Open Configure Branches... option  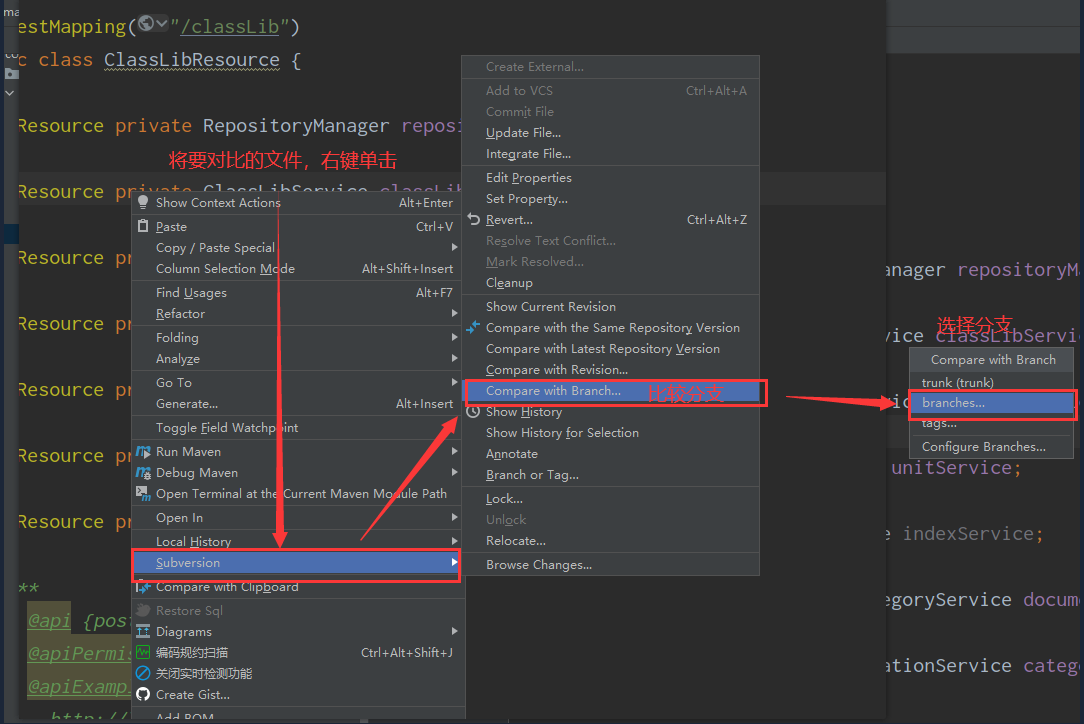point(991,447)
